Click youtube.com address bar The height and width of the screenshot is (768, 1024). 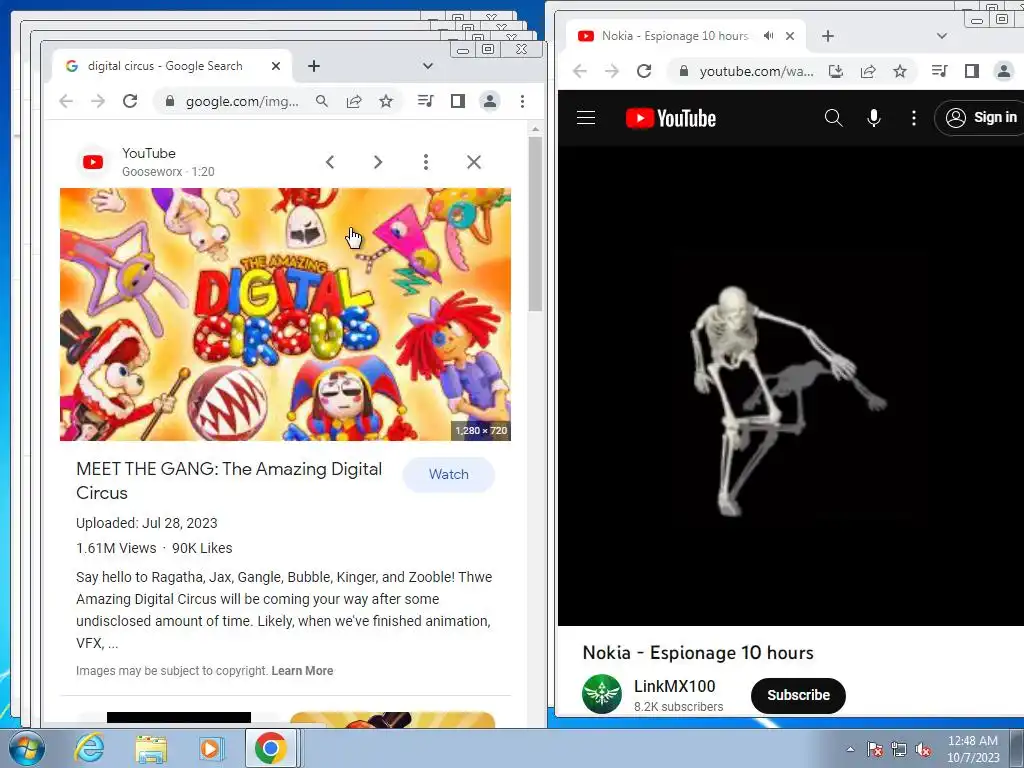[x=756, y=71]
